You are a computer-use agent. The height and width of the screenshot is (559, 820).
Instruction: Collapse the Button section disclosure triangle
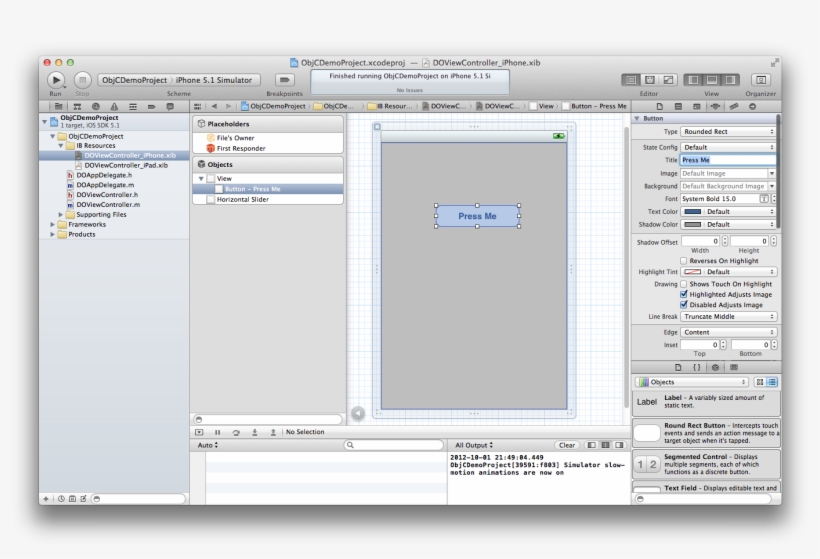pyautogui.click(x=637, y=119)
